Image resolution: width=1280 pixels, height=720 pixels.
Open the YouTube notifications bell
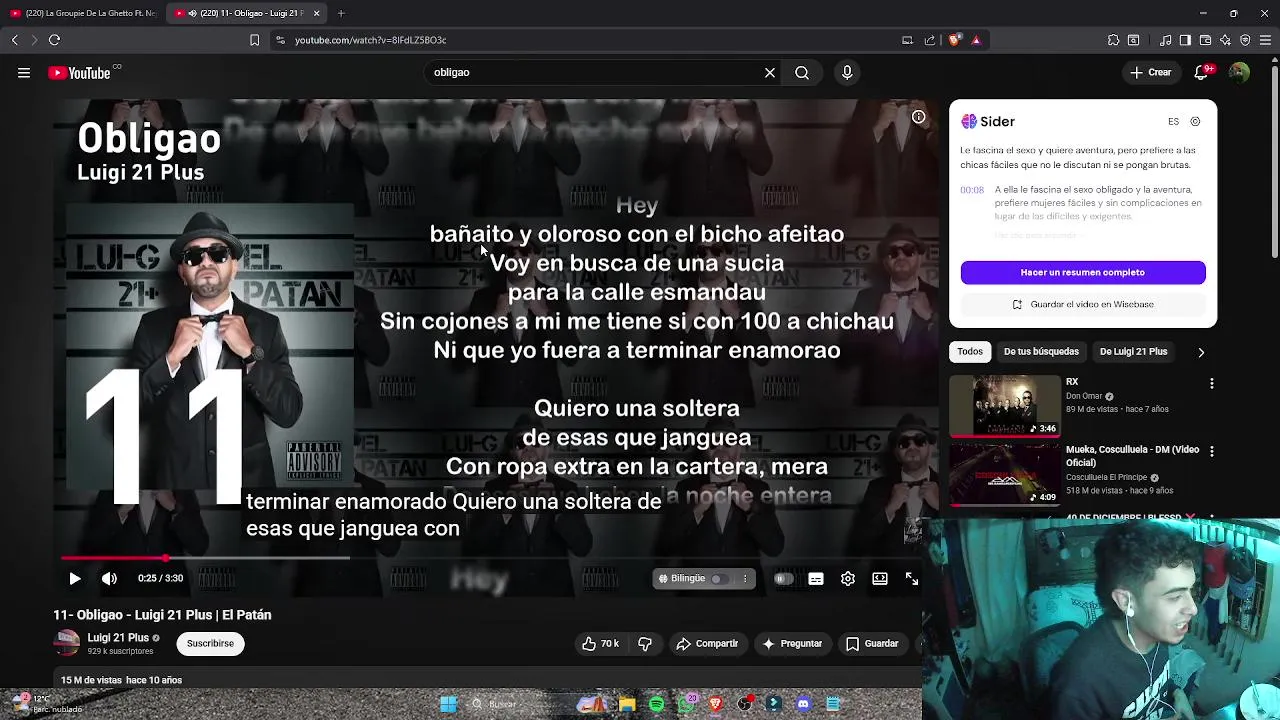(x=1203, y=72)
